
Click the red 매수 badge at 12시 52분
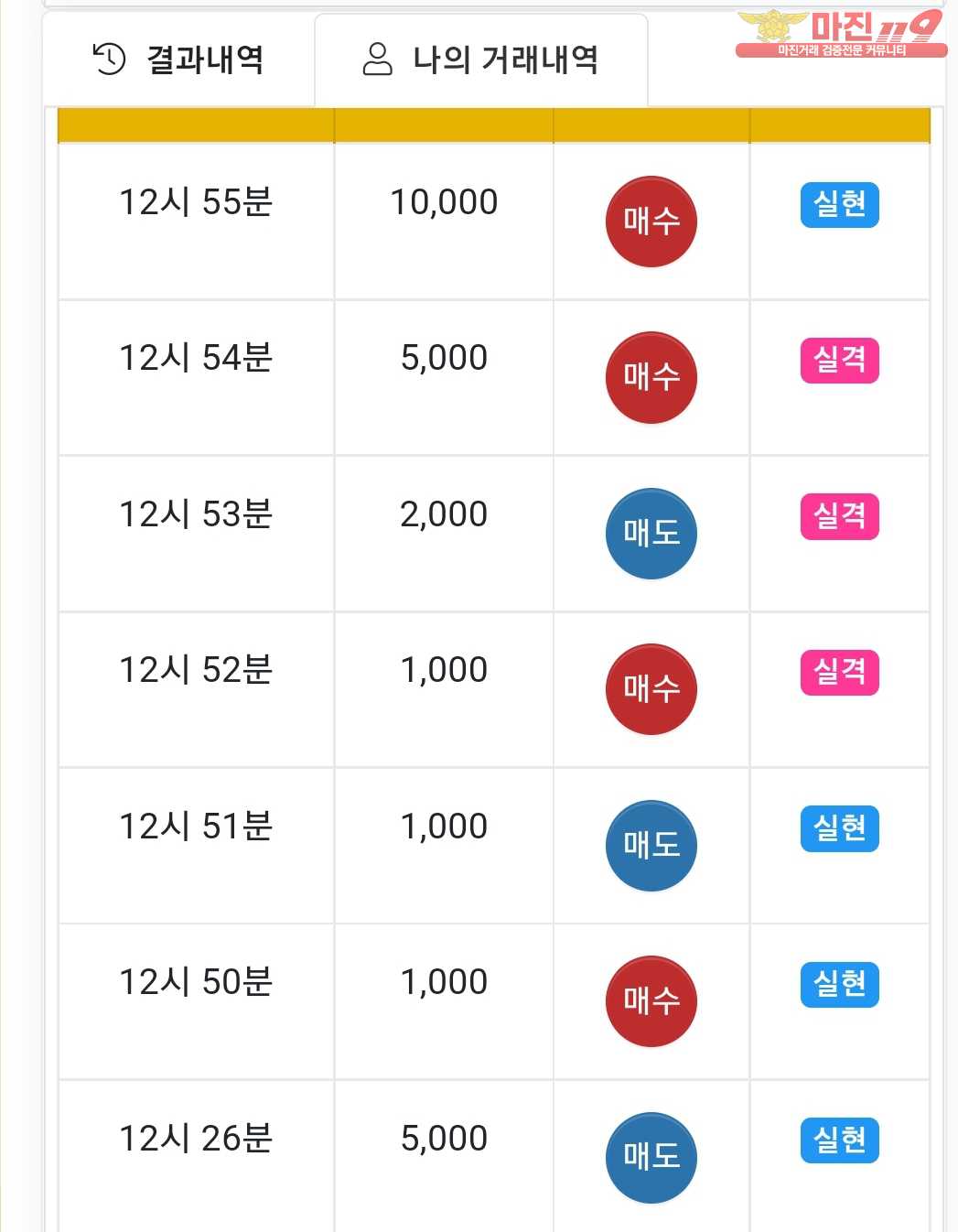(651, 689)
